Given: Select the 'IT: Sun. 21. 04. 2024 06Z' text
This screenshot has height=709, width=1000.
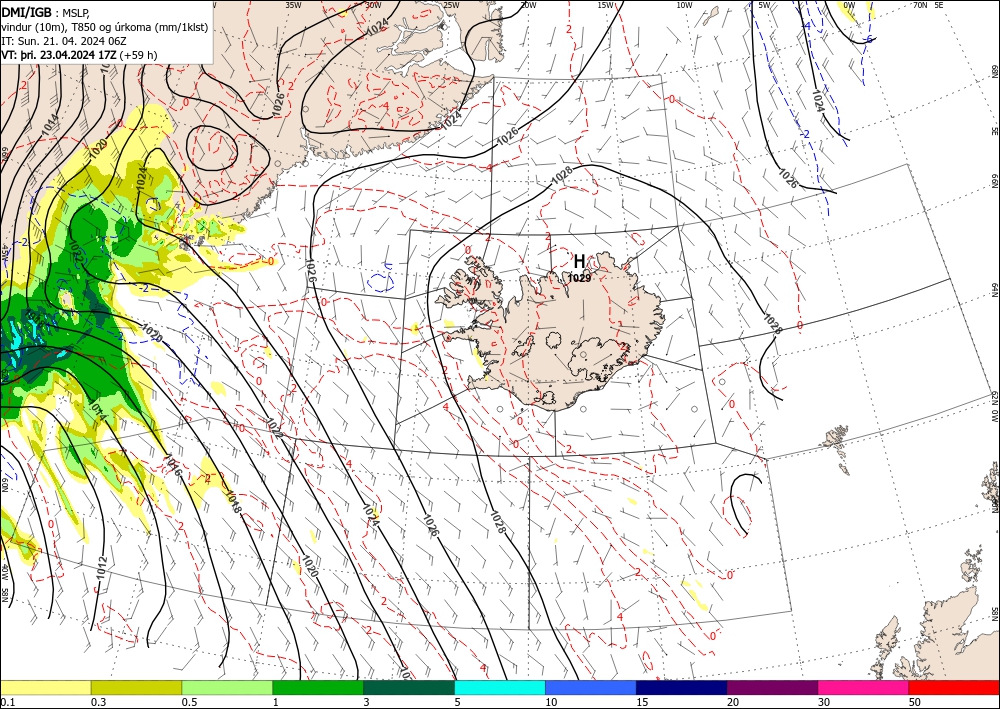Looking at the screenshot, I should 64,41.
